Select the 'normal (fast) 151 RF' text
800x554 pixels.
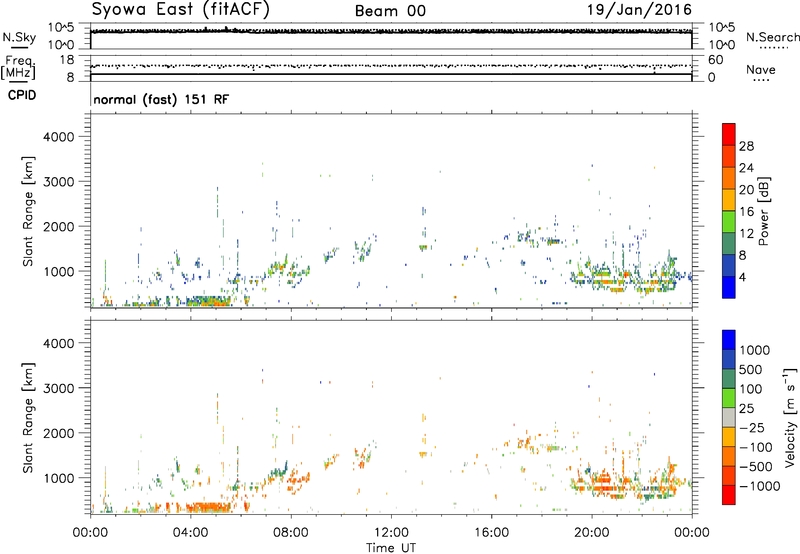(x=161, y=99)
